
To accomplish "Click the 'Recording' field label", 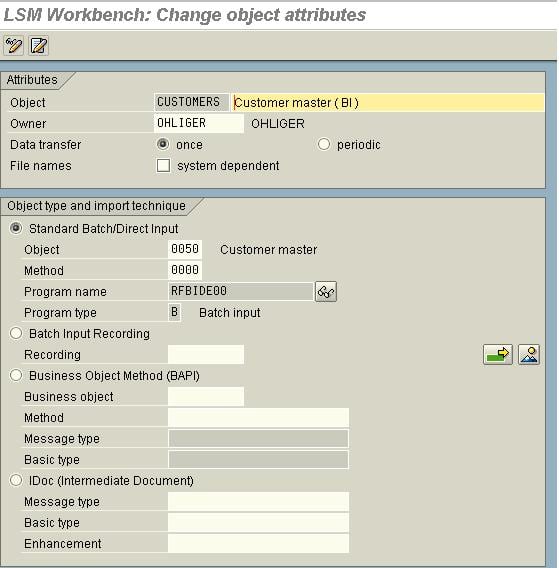I will (x=53, y=355).
